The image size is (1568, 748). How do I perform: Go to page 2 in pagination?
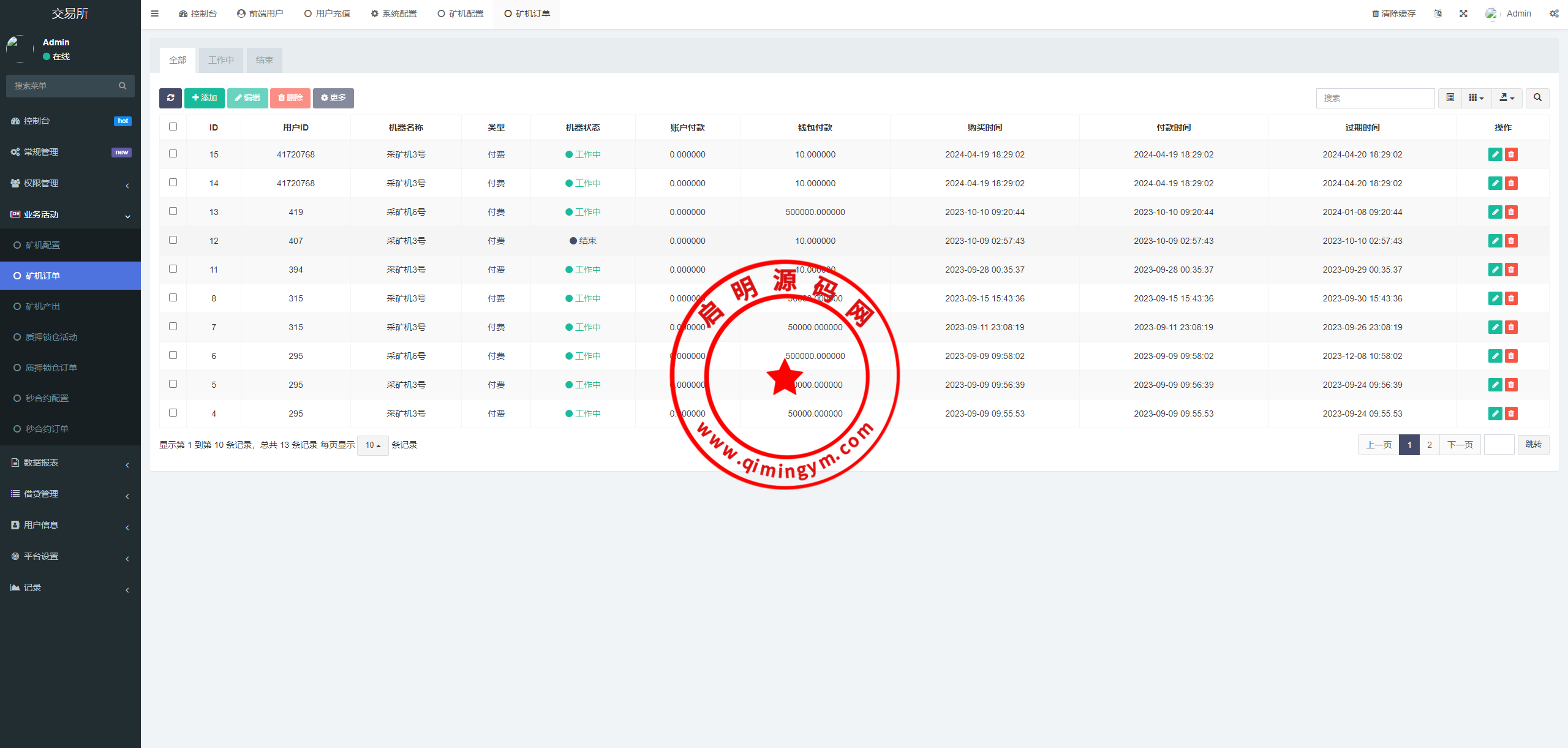click(x=1430, y=445)
